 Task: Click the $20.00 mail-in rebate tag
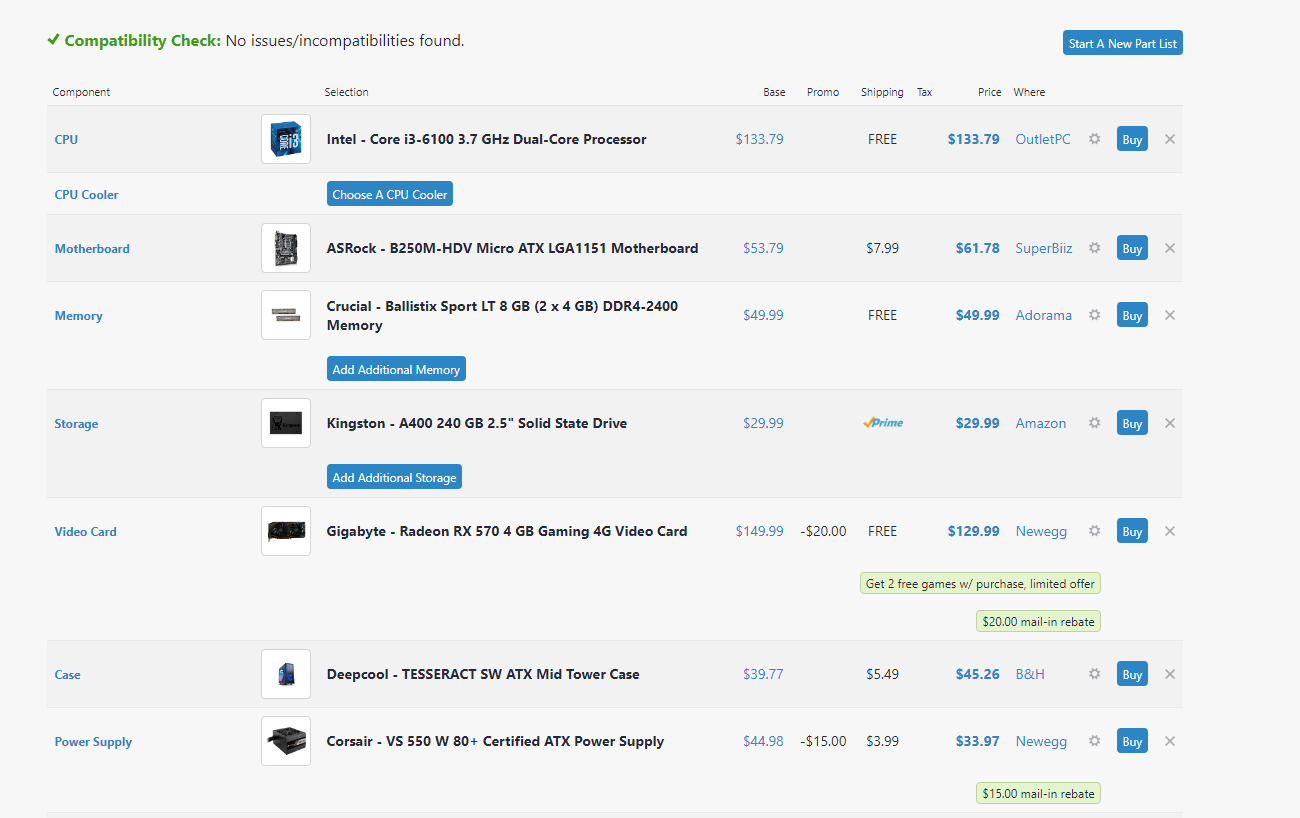click(x=1038, y=621)
